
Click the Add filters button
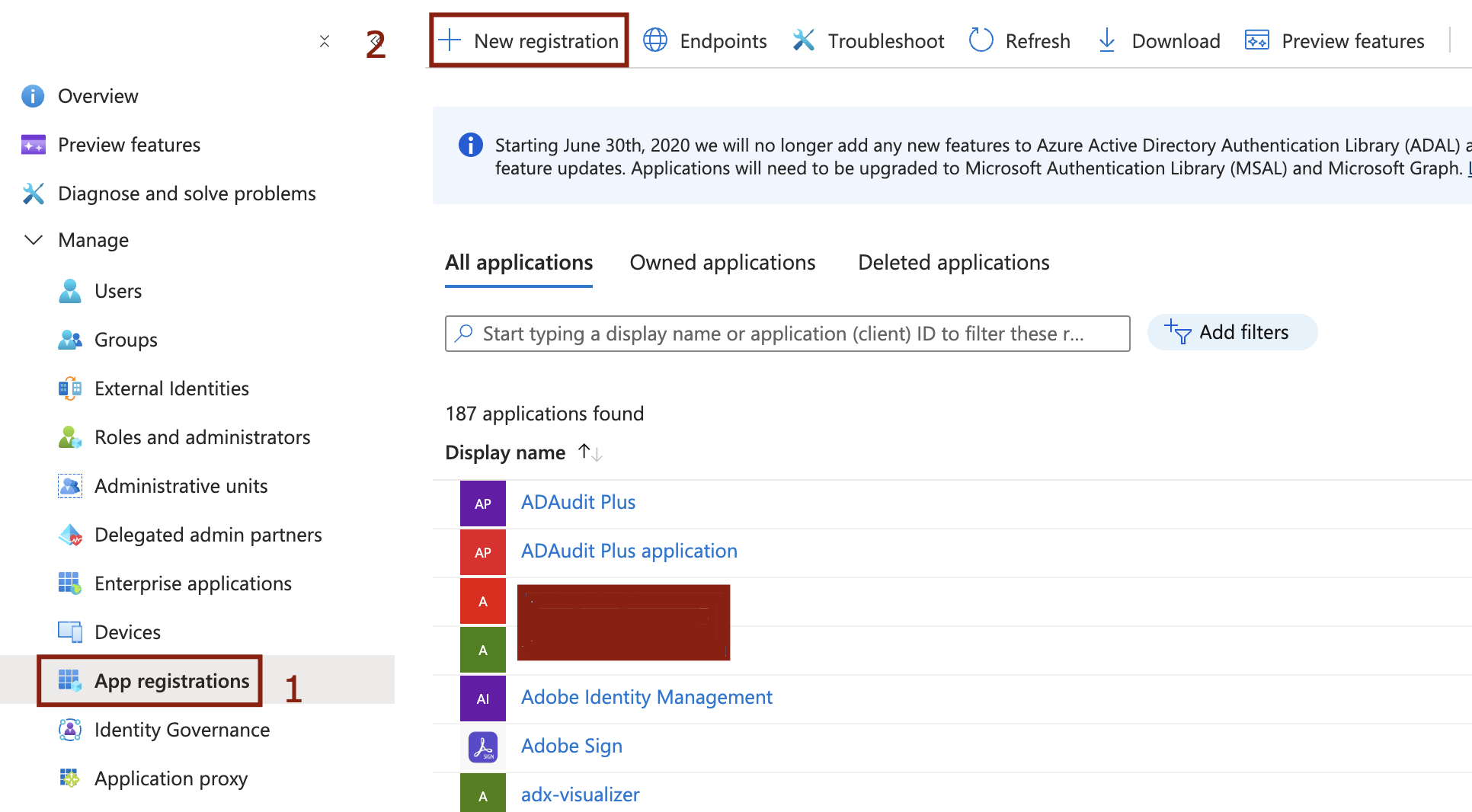point(1231,333)
